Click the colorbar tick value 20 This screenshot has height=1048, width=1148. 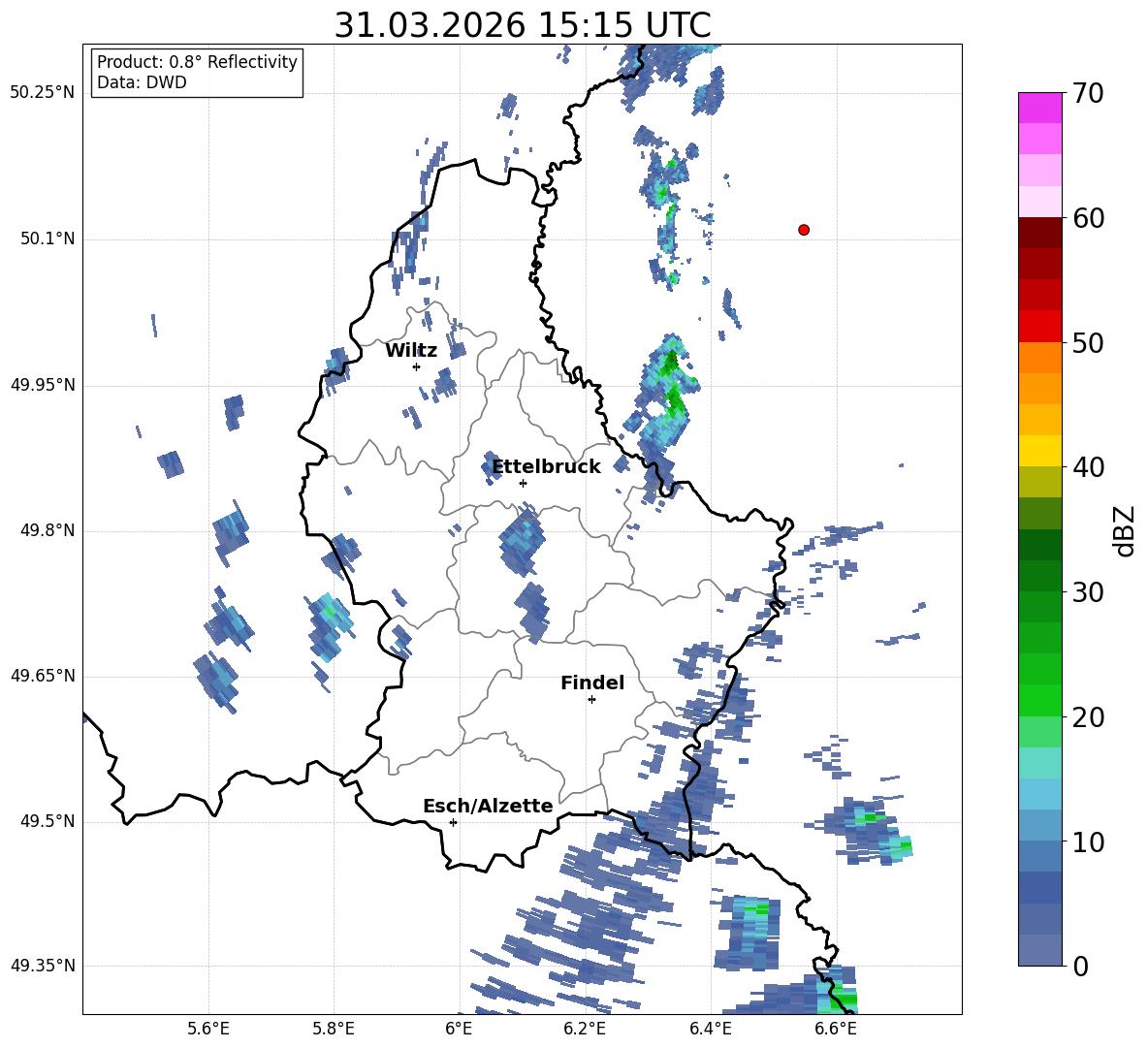tap(1088, 717)
